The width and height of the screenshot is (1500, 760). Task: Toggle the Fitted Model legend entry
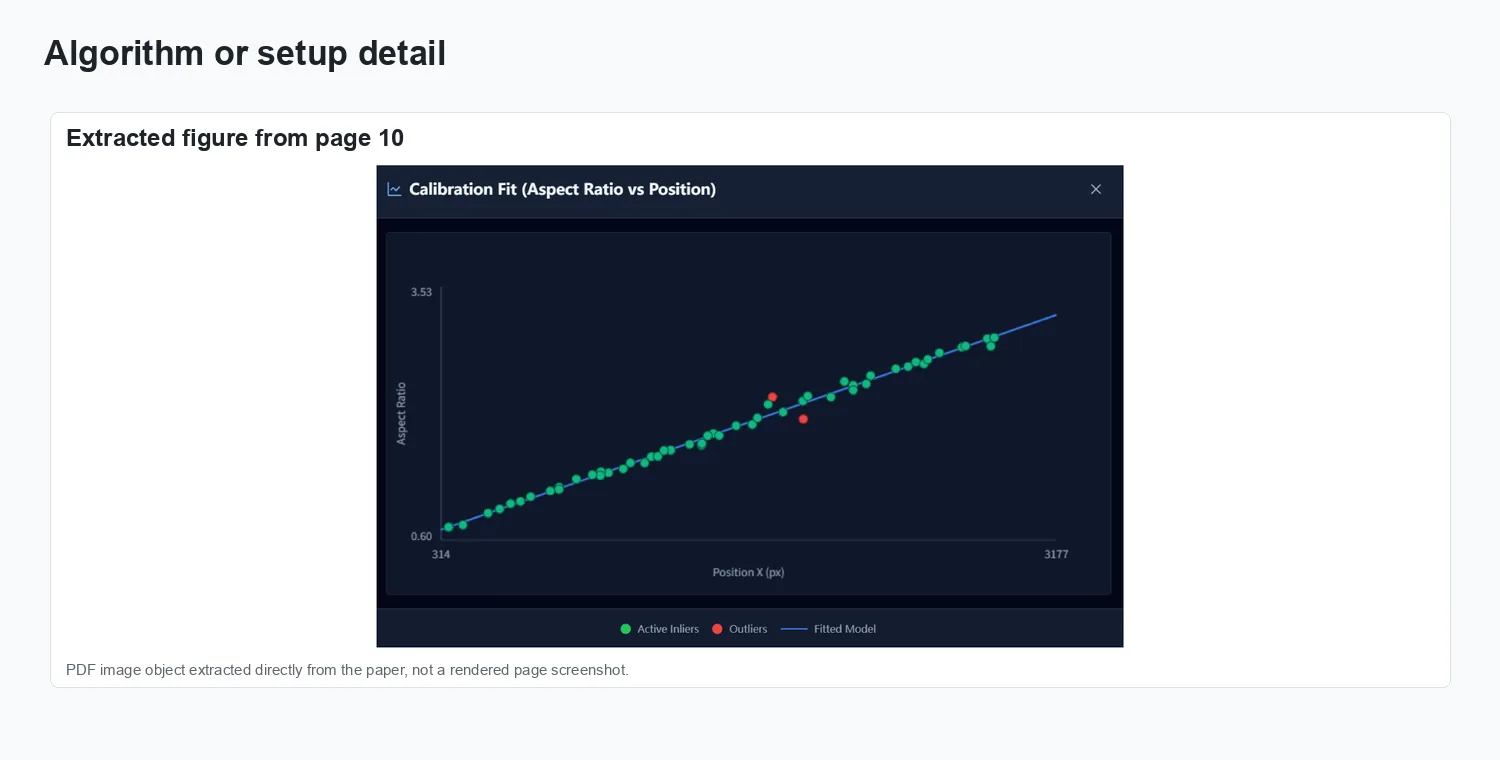pos(828,629)
